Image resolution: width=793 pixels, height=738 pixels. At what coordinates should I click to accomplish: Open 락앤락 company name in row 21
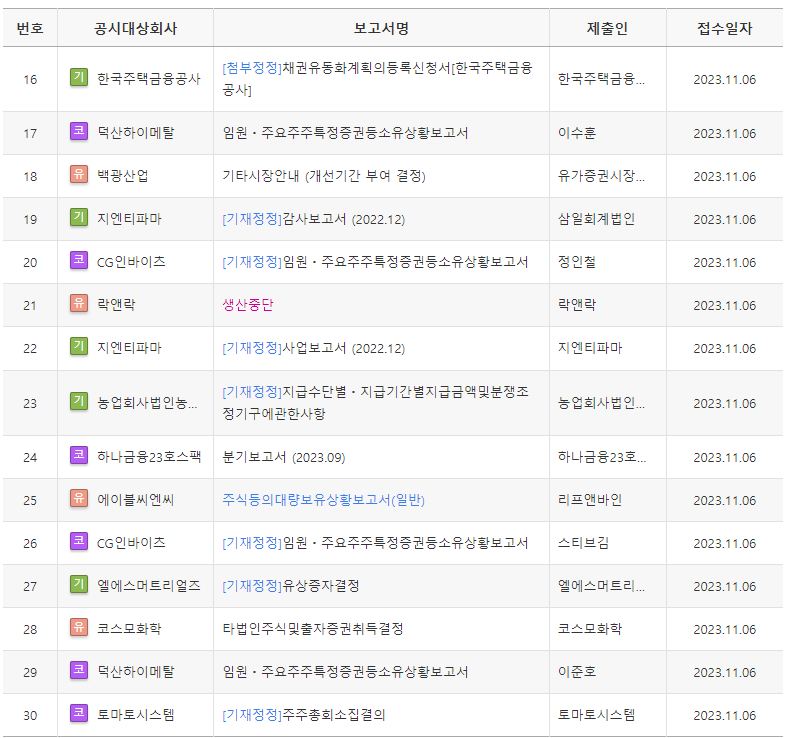[x=116, y=305]
